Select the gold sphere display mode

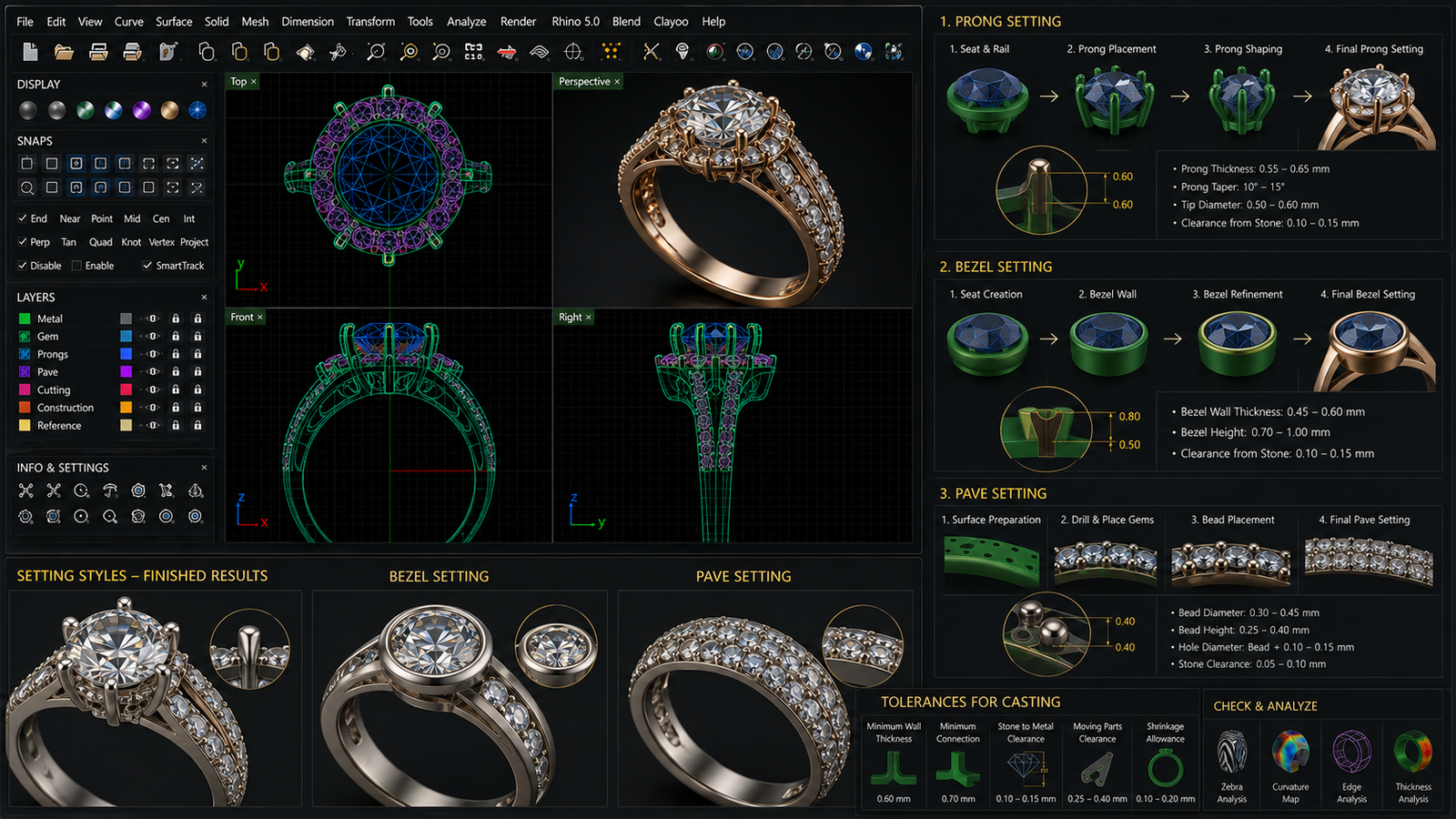(169, 110)
